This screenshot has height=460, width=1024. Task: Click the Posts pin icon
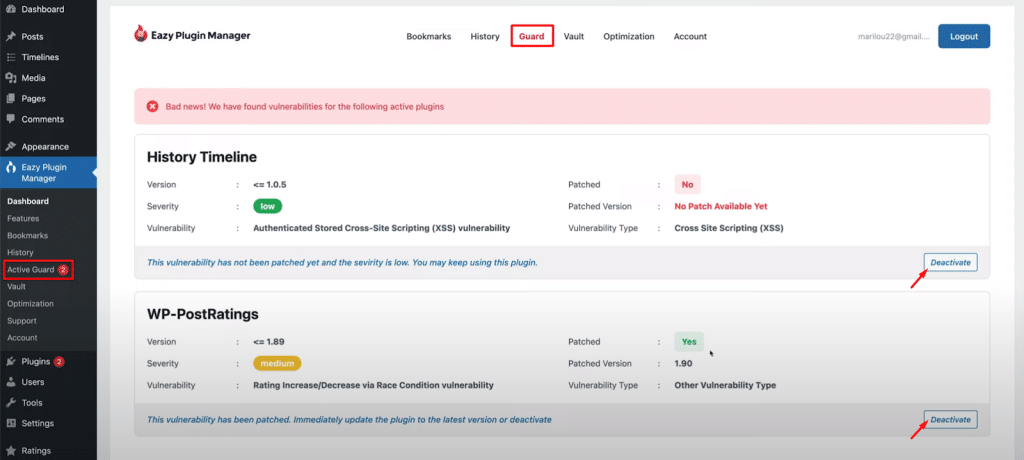pos(10,37)
